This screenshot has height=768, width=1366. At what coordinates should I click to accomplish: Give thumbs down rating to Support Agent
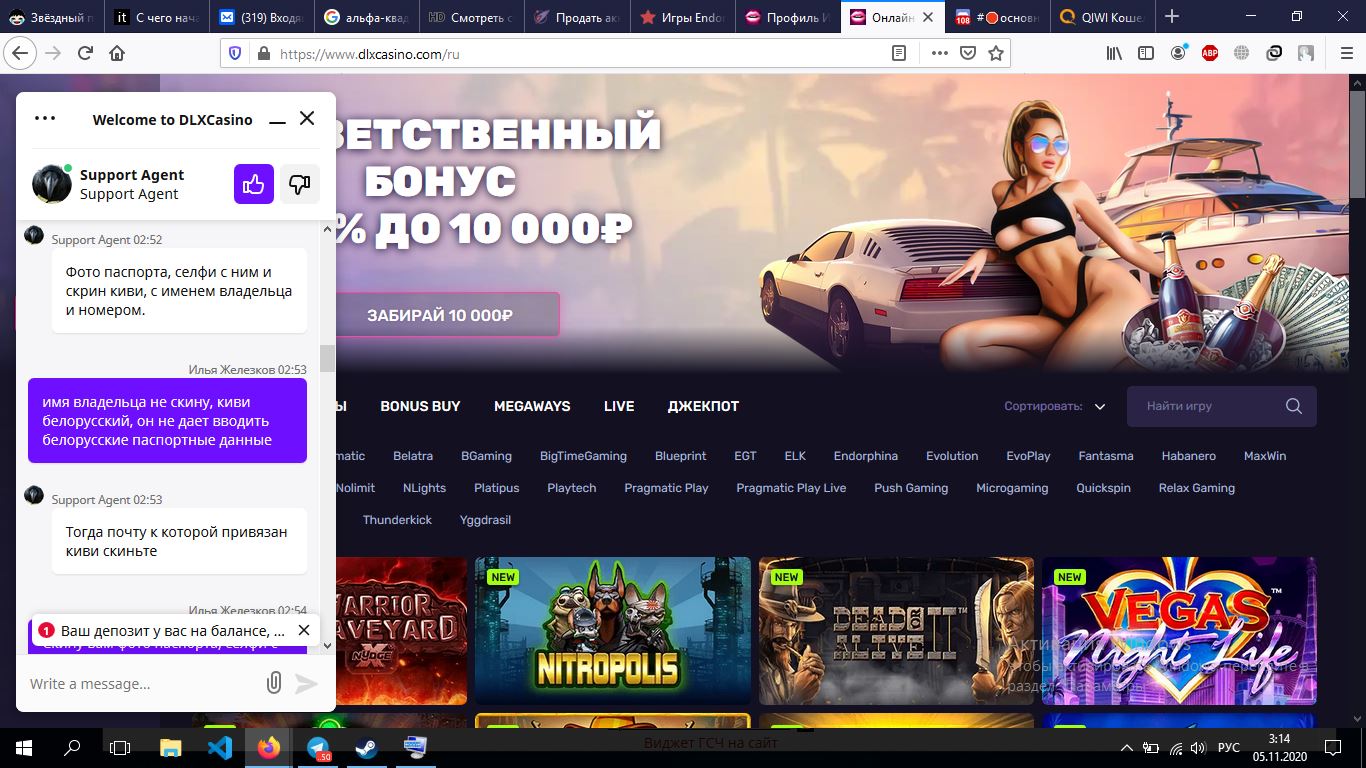click(x=299, y=184)
